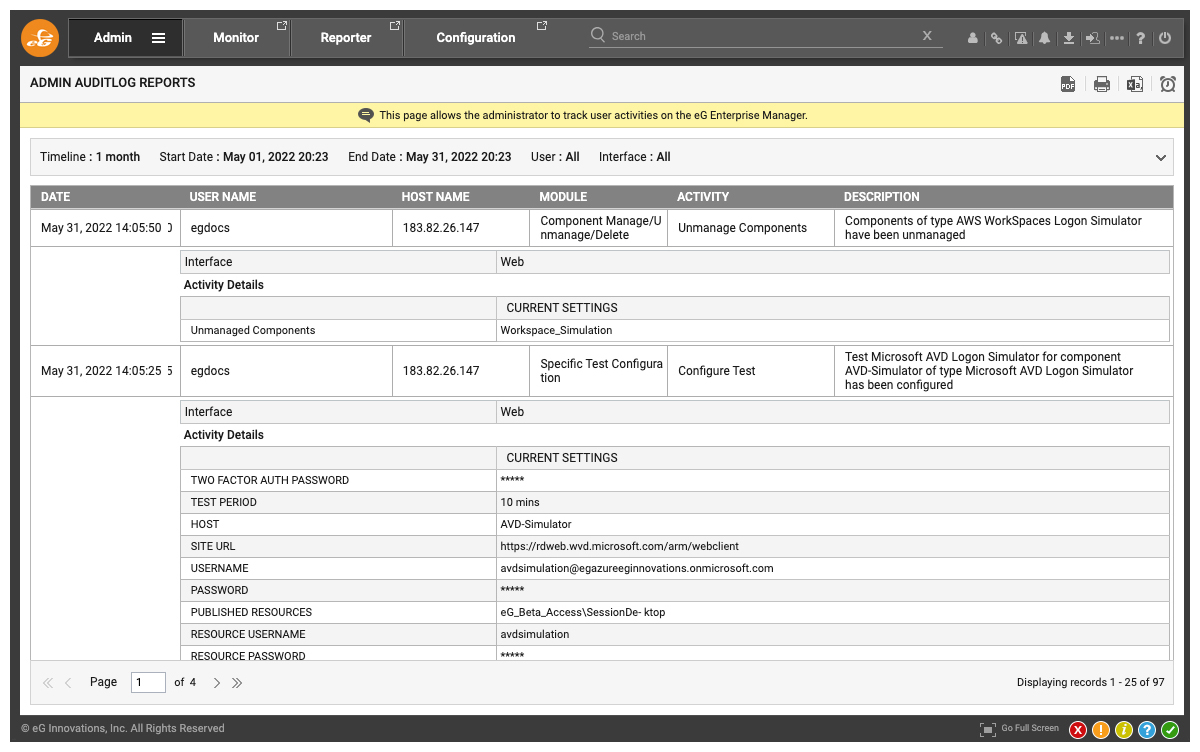The height and width of the screenshot is (752, 1200).
Task: Open Monitor tab external link icon
Action: coord(282,26)
